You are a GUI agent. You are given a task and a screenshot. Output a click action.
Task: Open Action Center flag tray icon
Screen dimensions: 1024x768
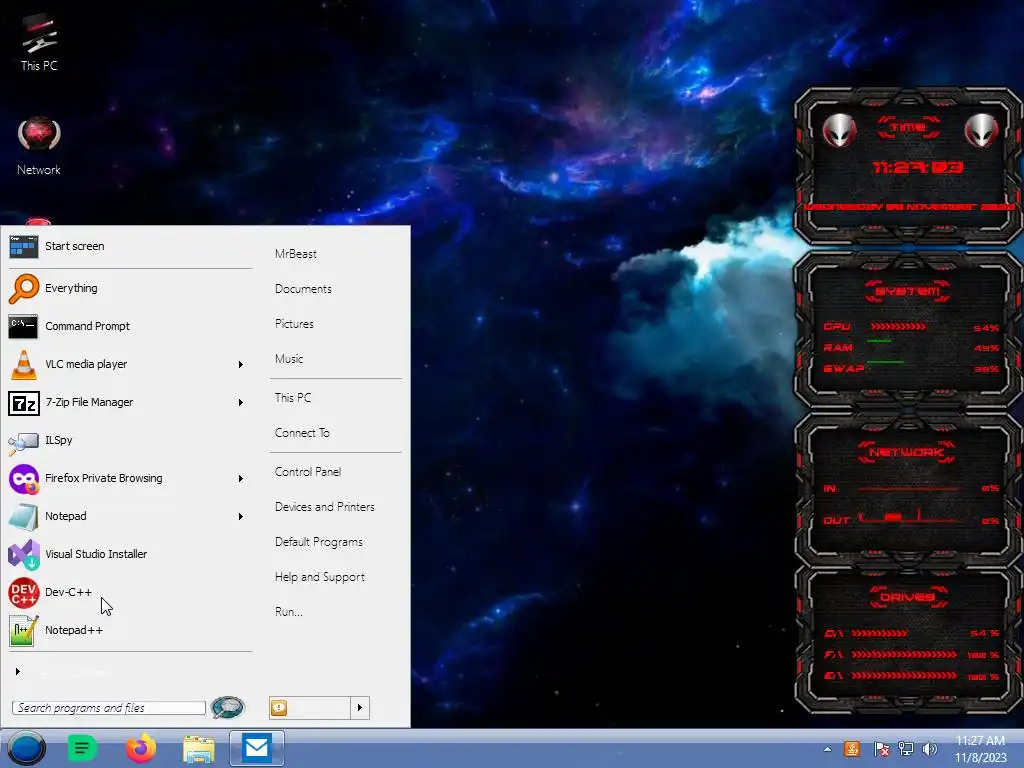tap(881, 749)
